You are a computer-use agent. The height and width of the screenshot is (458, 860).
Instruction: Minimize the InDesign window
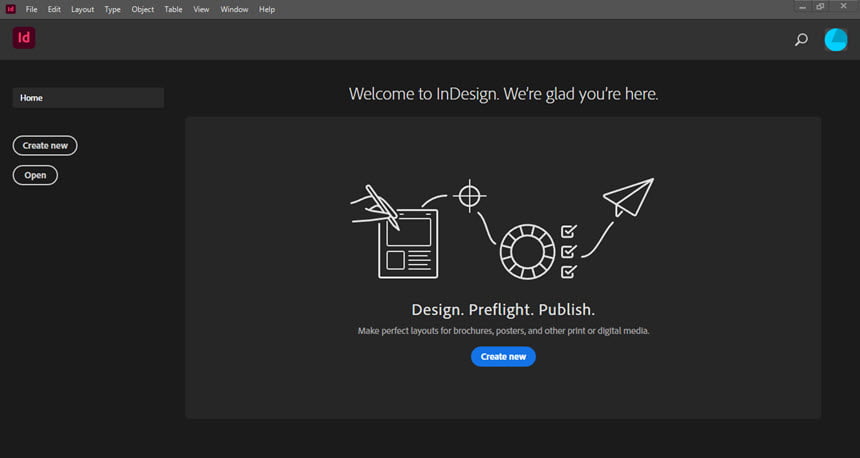[802, 7]
